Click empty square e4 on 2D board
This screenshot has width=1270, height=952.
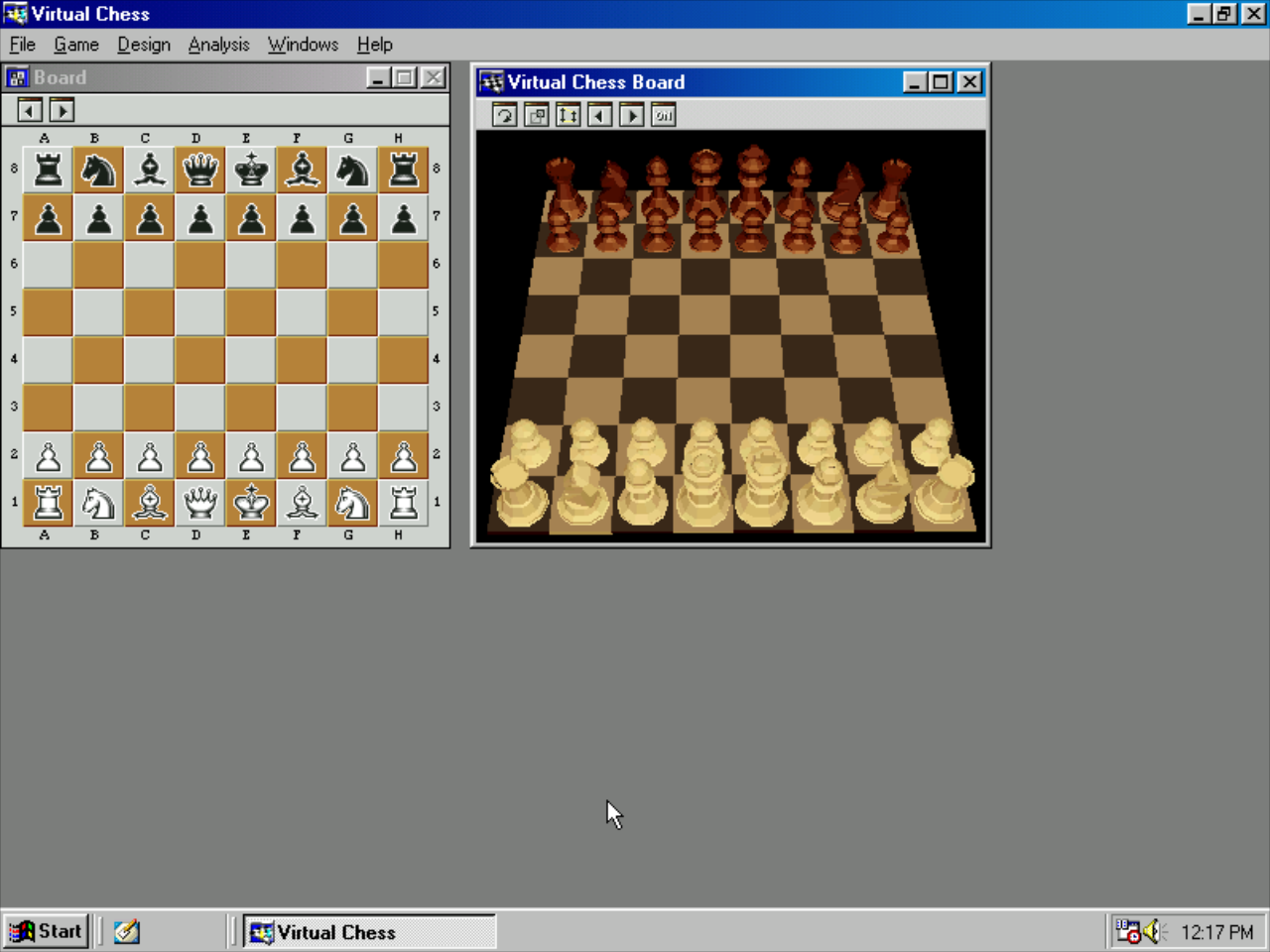coord(251,360)
